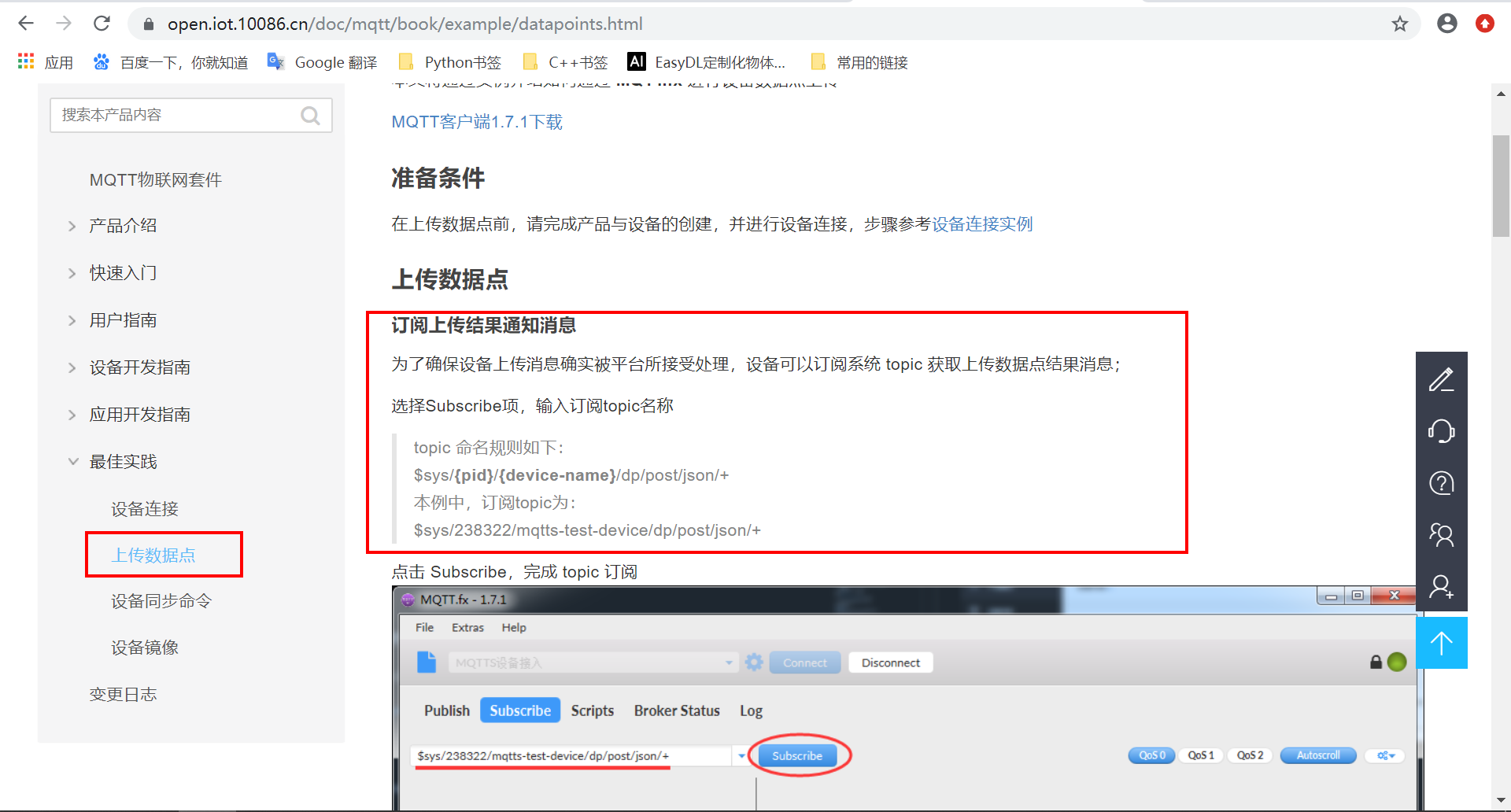Click the green connection status indicator
Screen dimensions: 1511x812
click(x=1397, y=662)
